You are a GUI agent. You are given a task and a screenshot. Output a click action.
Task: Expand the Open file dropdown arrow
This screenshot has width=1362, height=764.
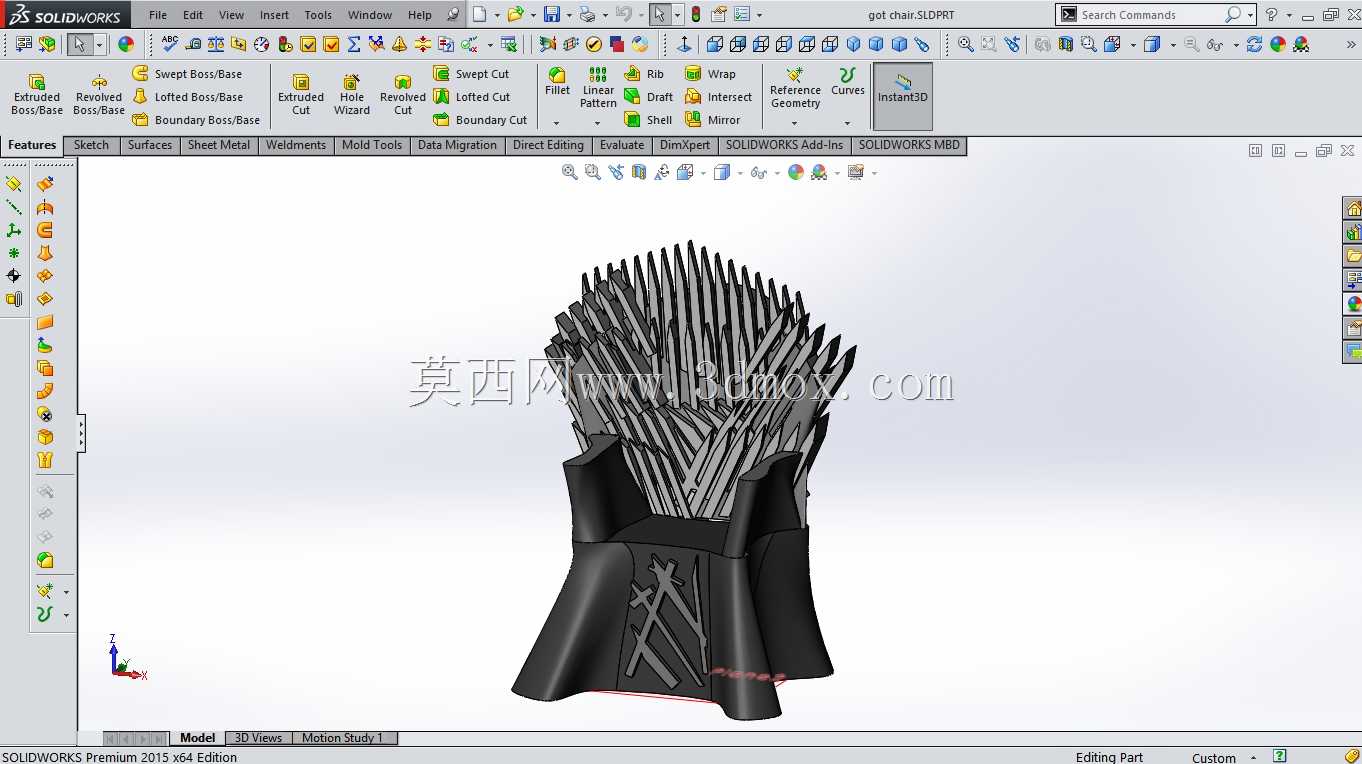point(532,15)
